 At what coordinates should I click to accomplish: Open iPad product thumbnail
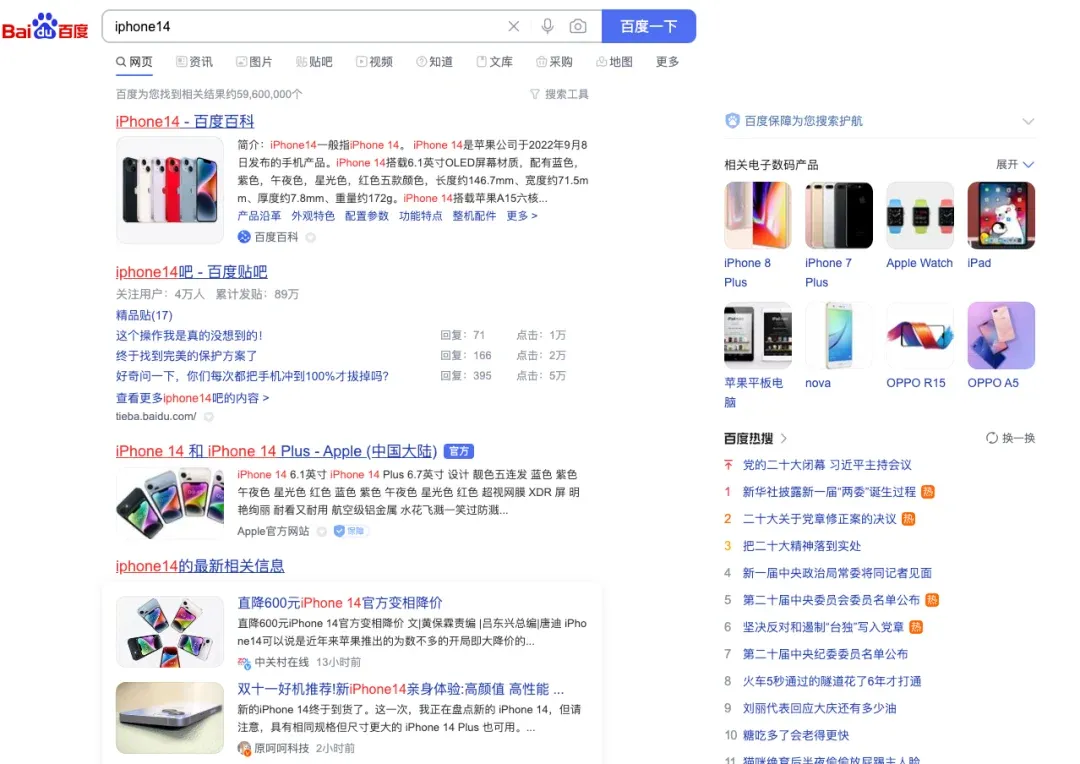(x=1001, y=216)
